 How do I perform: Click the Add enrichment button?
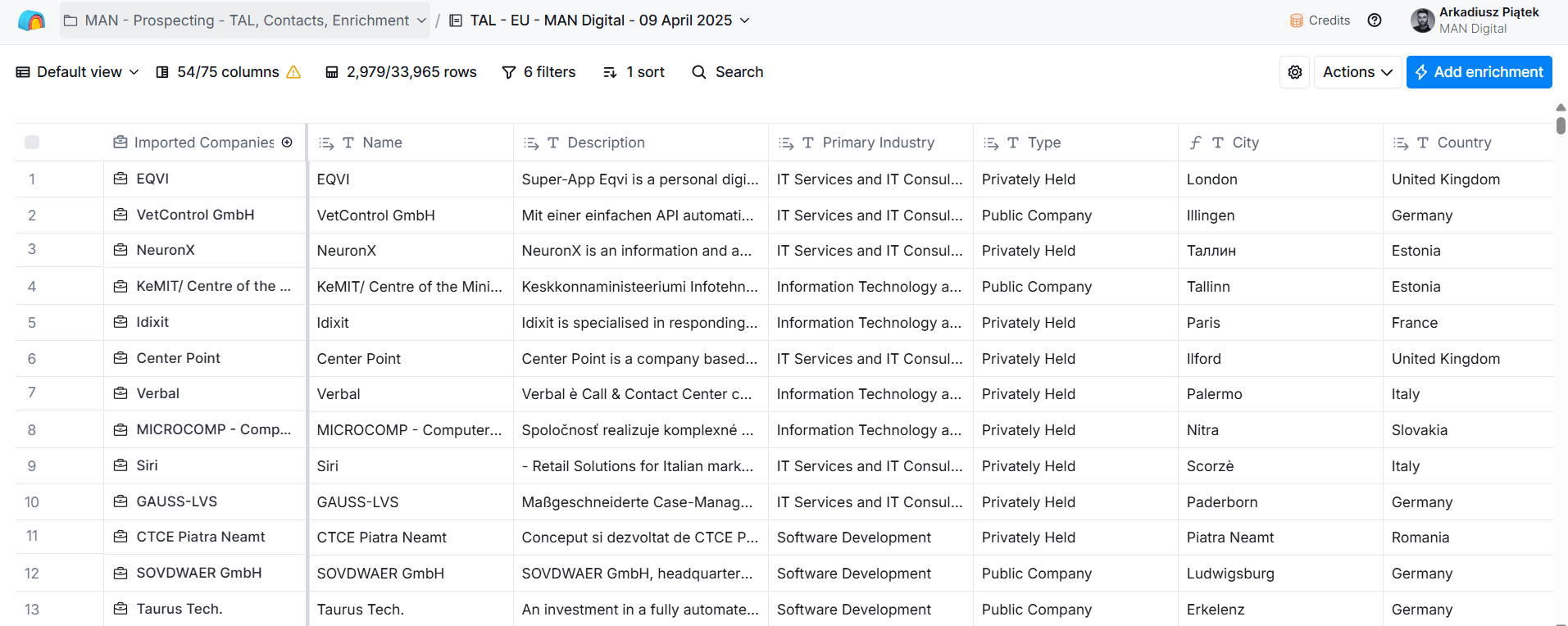point(1479,72)
